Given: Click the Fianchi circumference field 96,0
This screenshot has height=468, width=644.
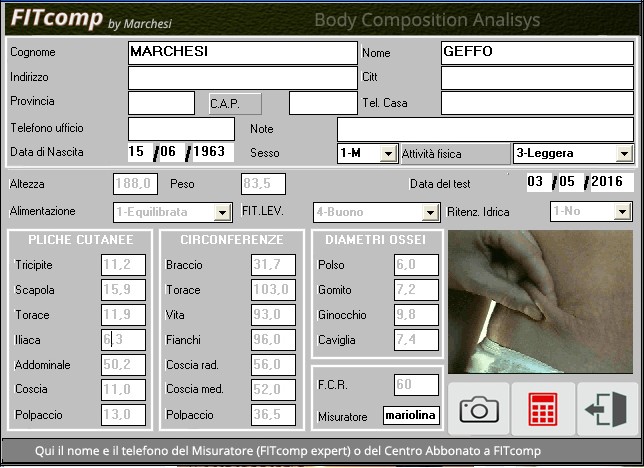Looking at the screenshot, I should 273,340.
